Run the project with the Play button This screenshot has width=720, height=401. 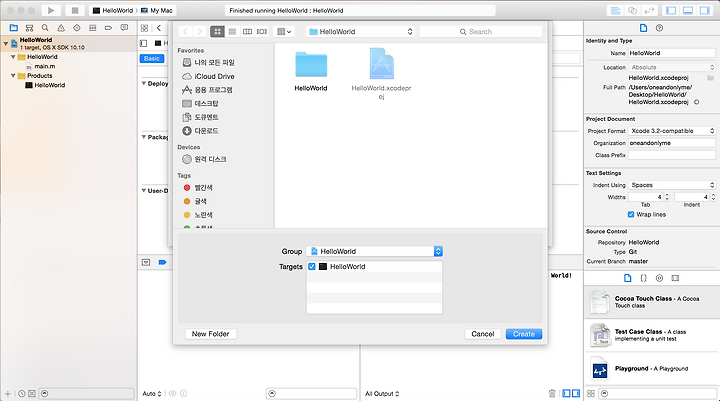pyautogui.click(x=51, y=10)
